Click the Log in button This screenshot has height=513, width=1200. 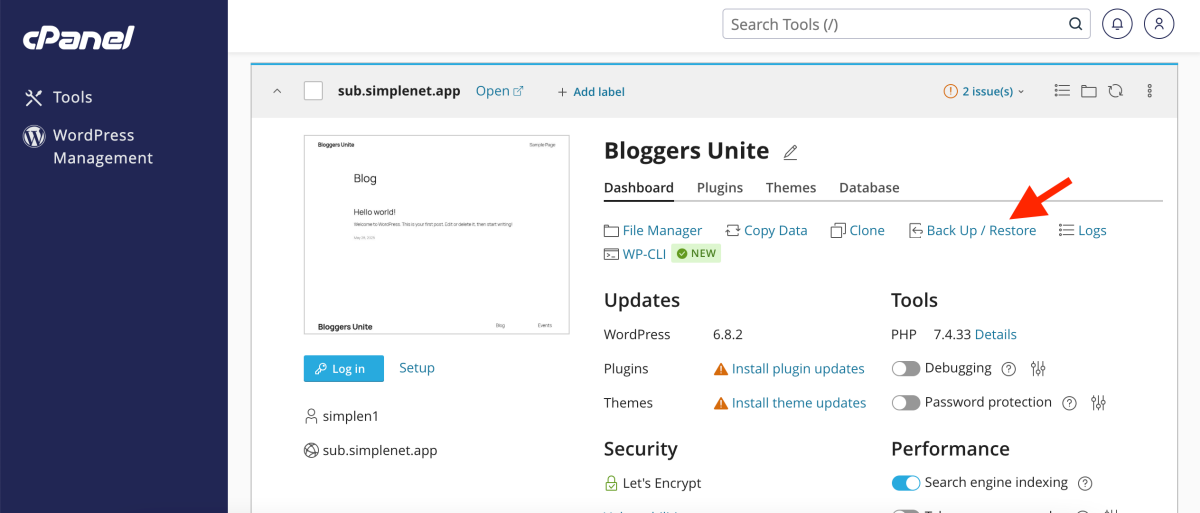(x=343, y=368)
